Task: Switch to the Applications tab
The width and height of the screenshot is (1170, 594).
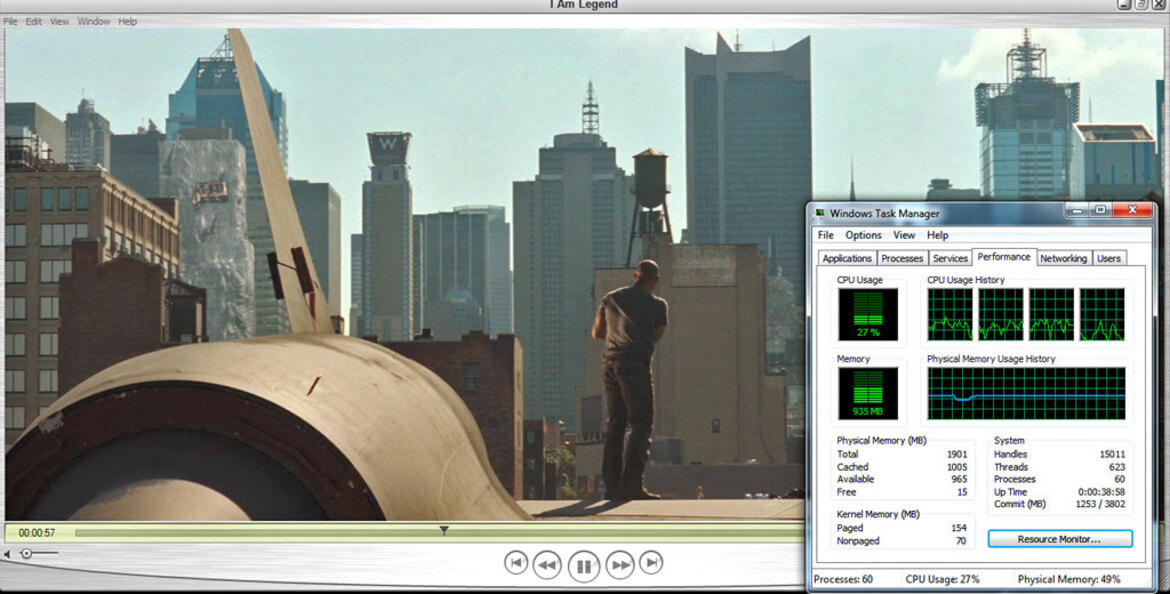Action: point(847,258)
